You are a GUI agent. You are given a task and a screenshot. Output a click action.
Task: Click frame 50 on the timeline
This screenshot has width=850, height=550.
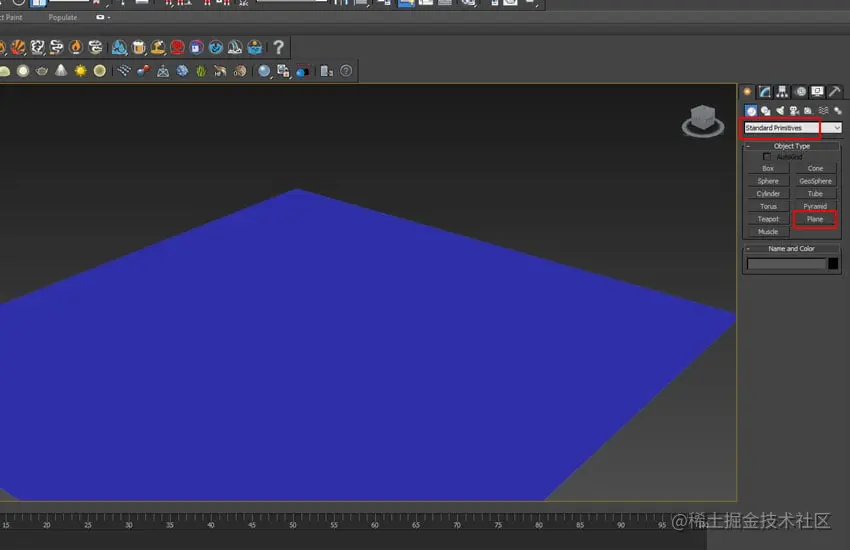(293, 525)
